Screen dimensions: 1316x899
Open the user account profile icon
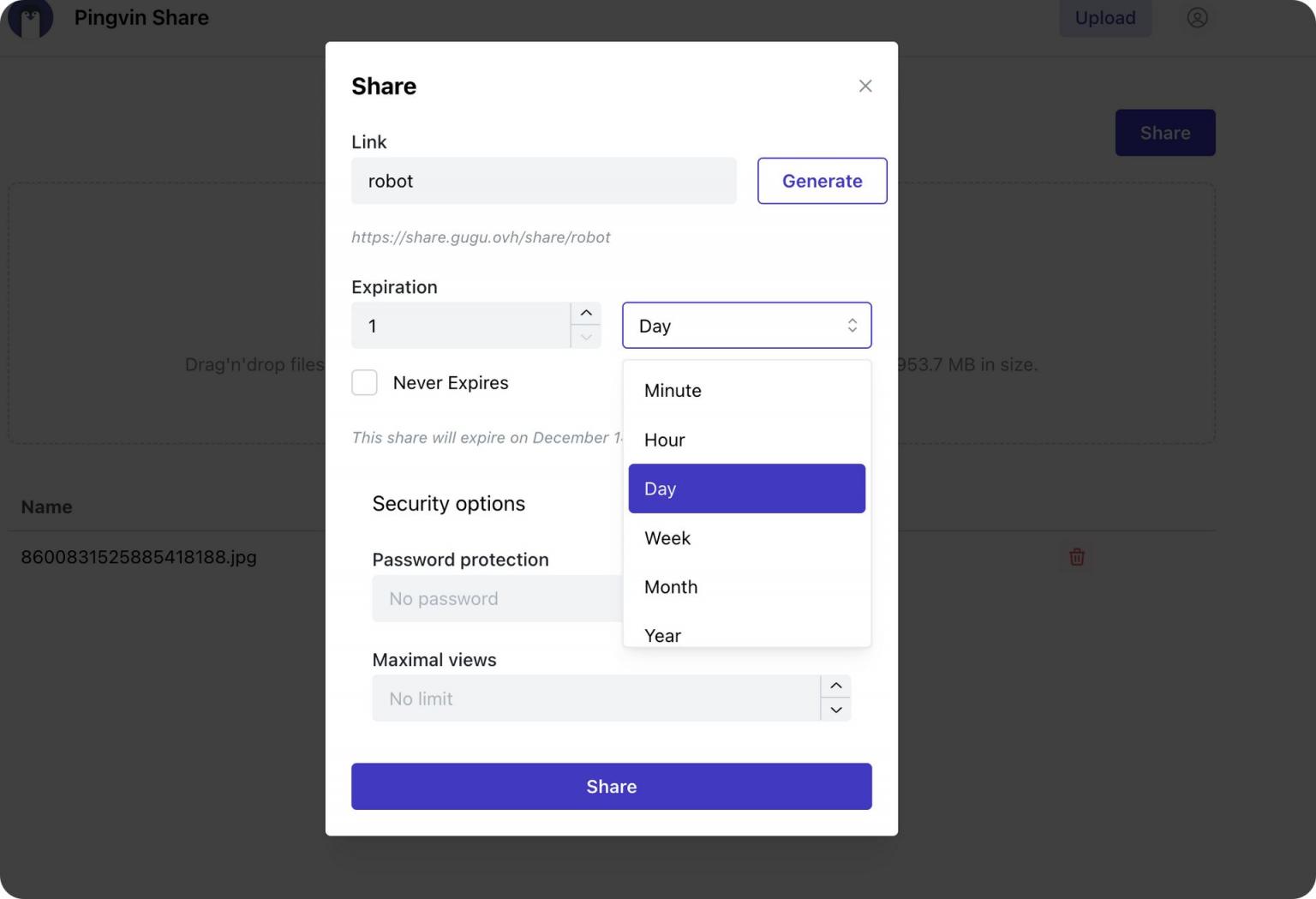point(1197,17)
